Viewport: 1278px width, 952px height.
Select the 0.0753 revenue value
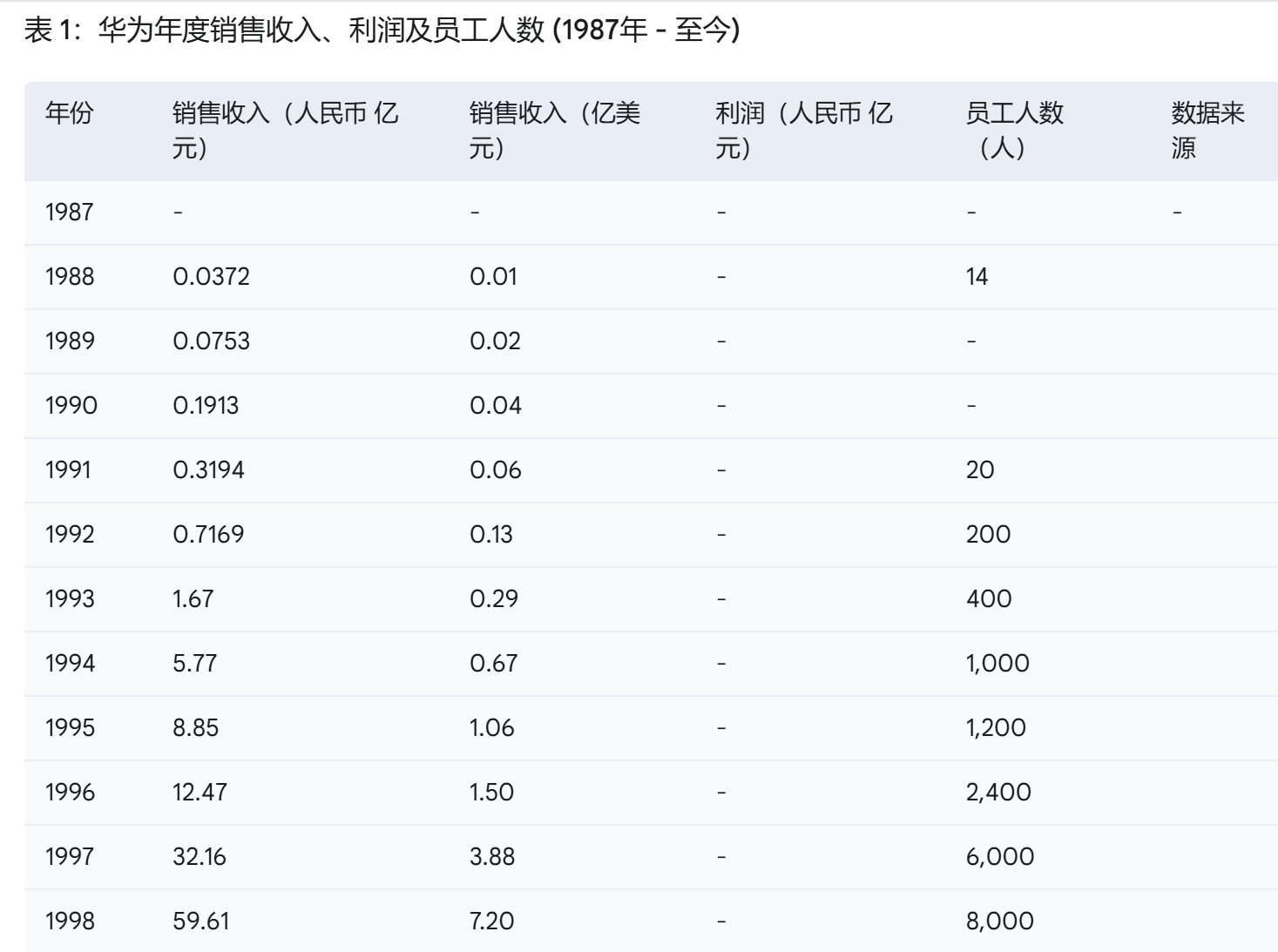coord(211,341)
